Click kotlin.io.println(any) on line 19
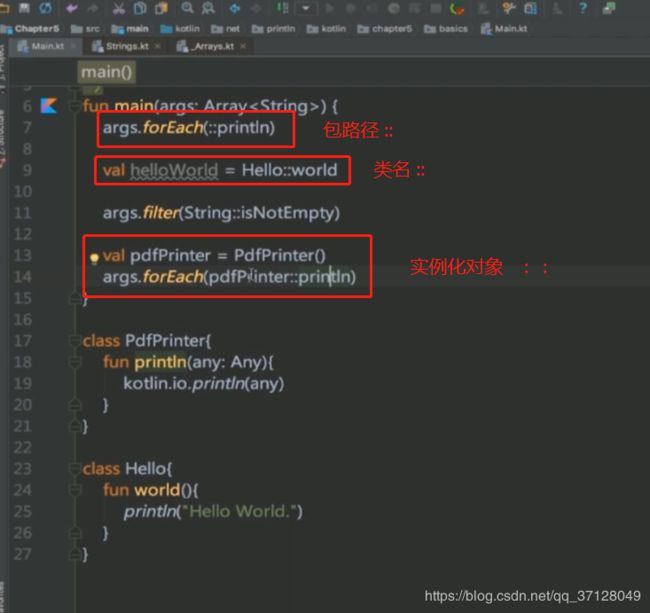 204,384
